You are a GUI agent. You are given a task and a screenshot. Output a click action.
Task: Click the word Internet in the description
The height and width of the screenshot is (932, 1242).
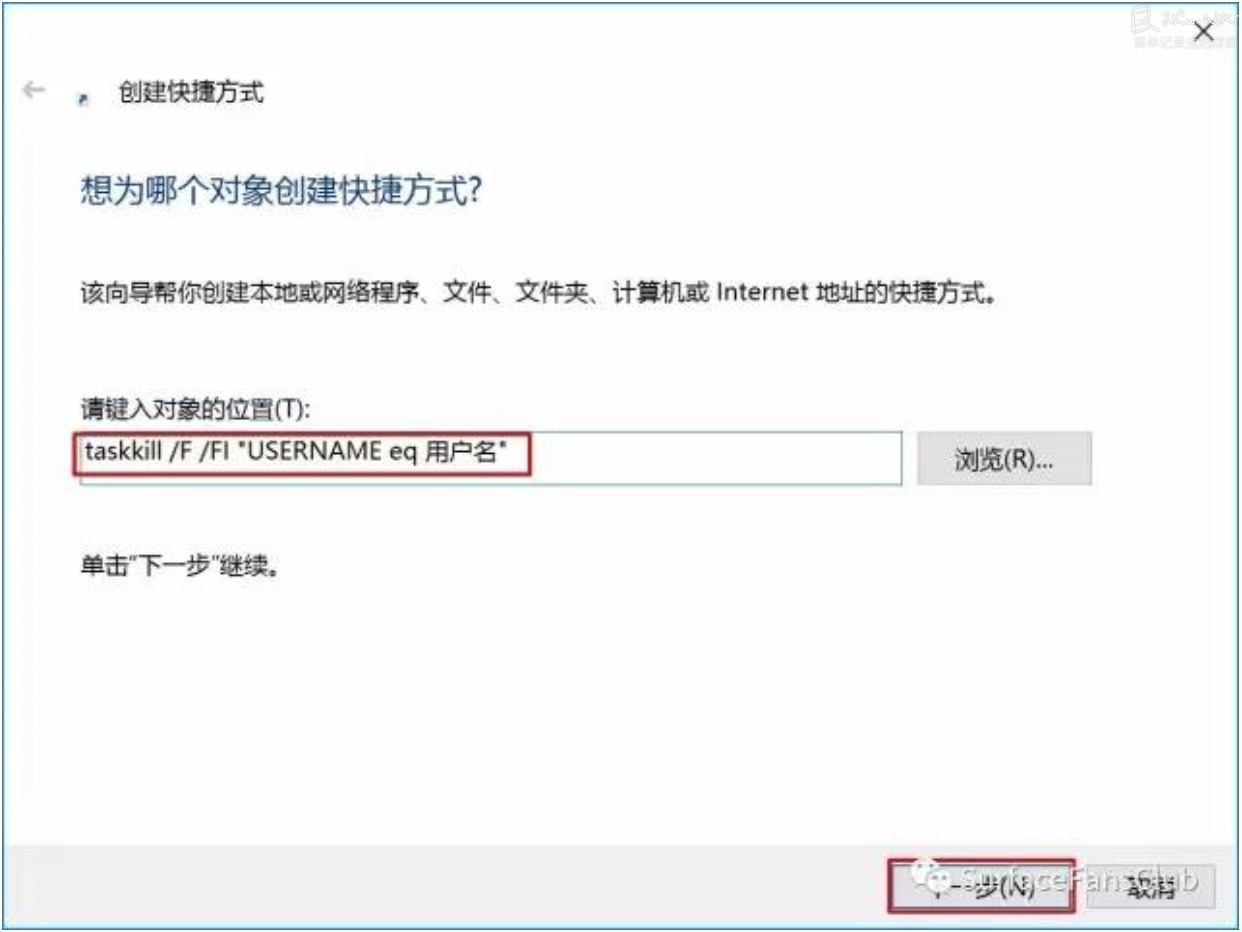coord(760,296)
